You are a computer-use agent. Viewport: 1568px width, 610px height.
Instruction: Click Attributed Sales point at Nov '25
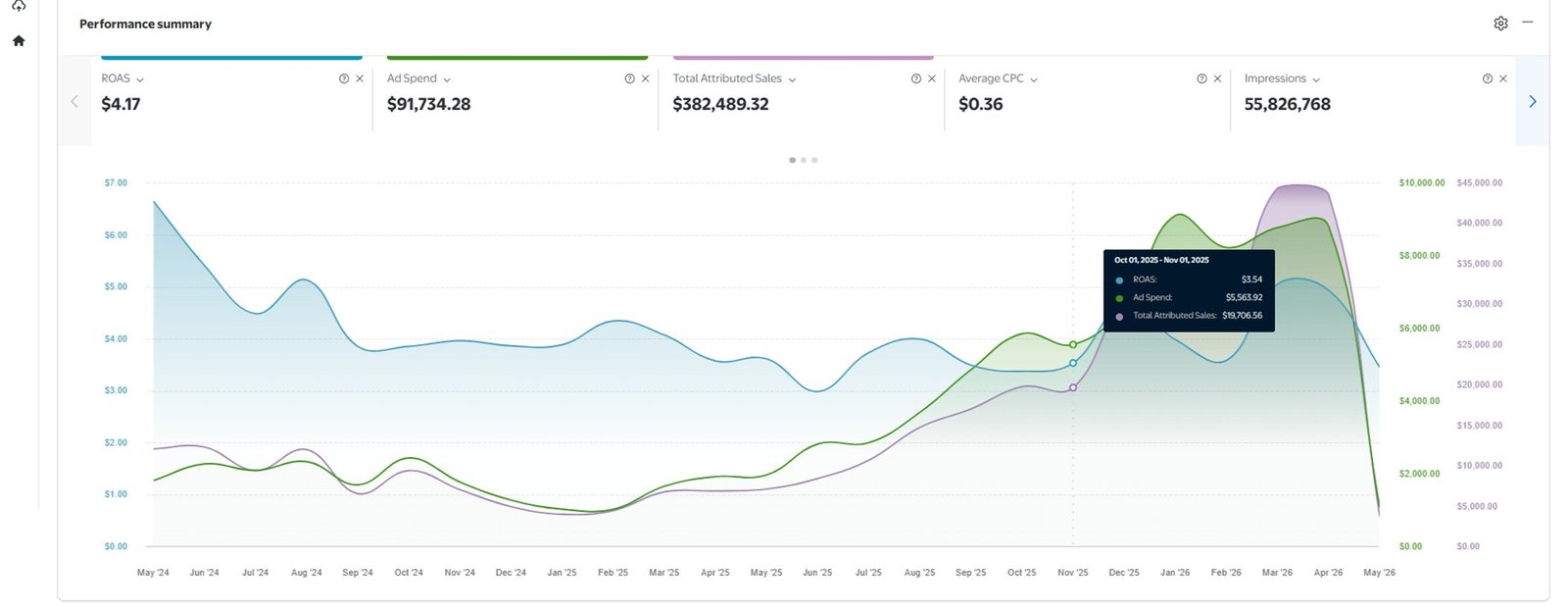1073,387
